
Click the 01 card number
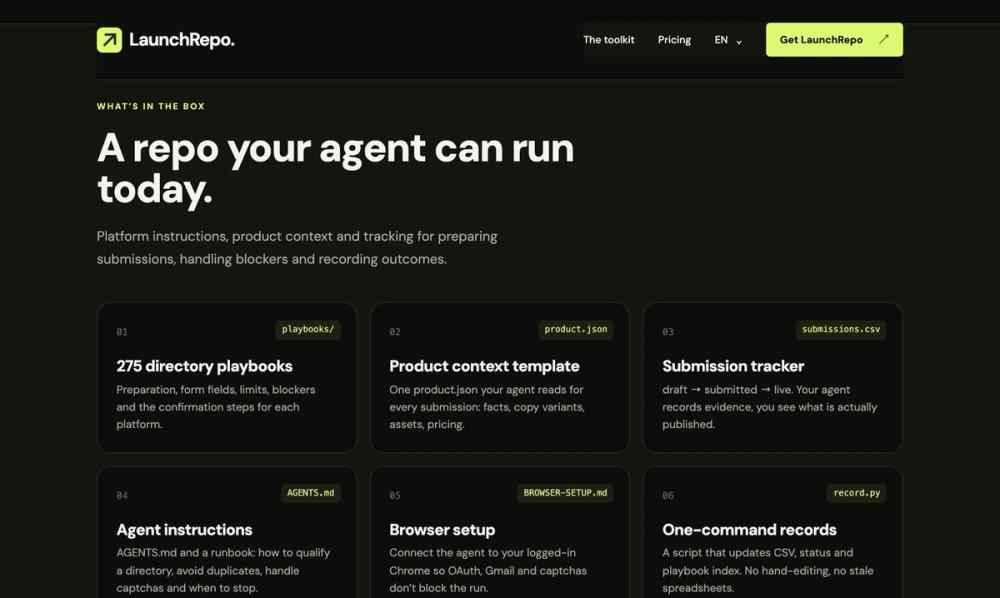click(x=122, y=332)
